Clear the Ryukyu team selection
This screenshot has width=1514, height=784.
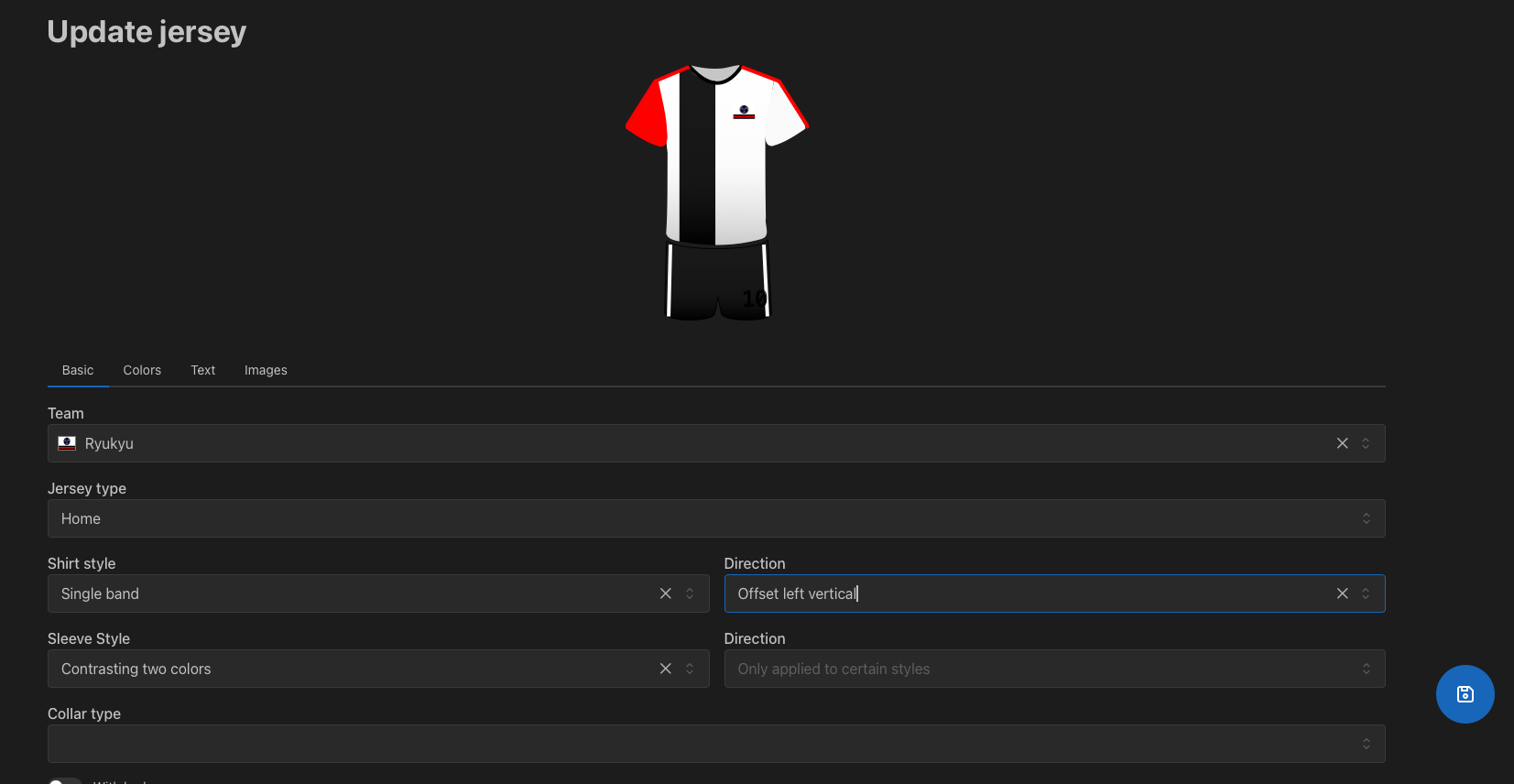coord(1342,443)
